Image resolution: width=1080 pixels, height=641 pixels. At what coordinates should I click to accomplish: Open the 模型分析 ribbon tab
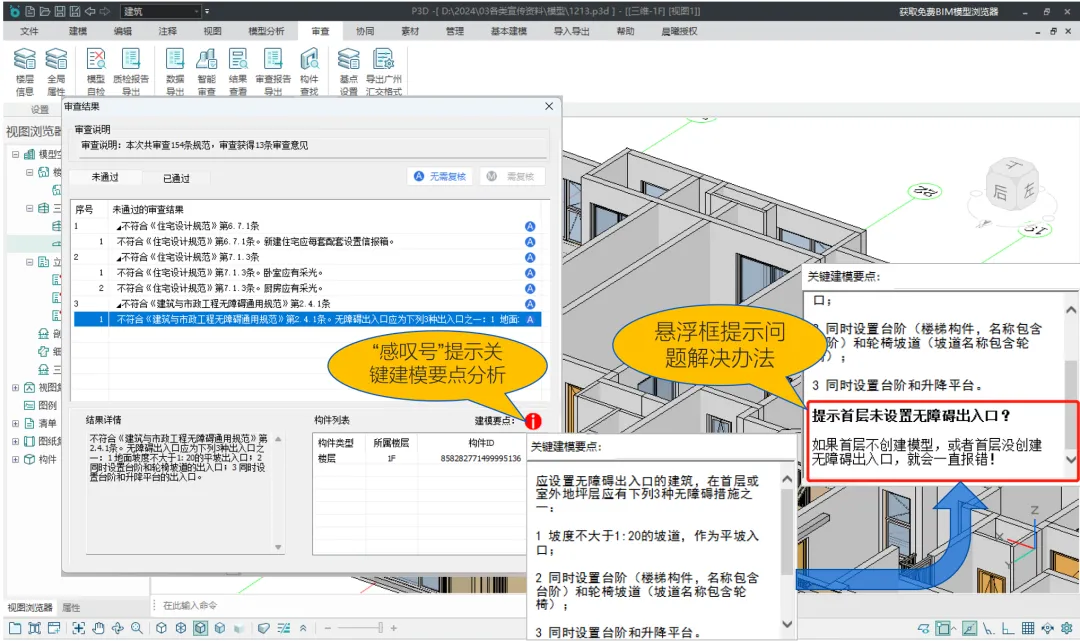pos(265,31)
